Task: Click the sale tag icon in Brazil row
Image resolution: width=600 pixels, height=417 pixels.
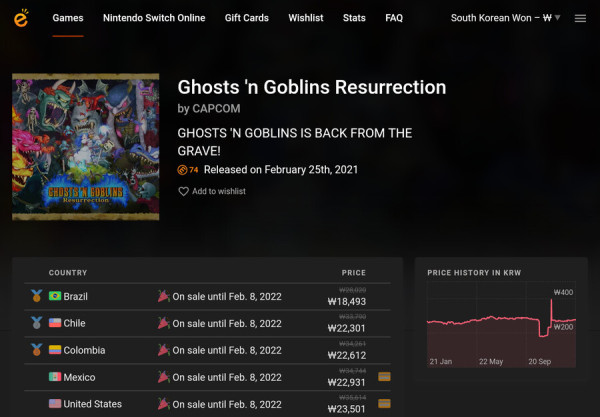Action: [x=163, y=296]
